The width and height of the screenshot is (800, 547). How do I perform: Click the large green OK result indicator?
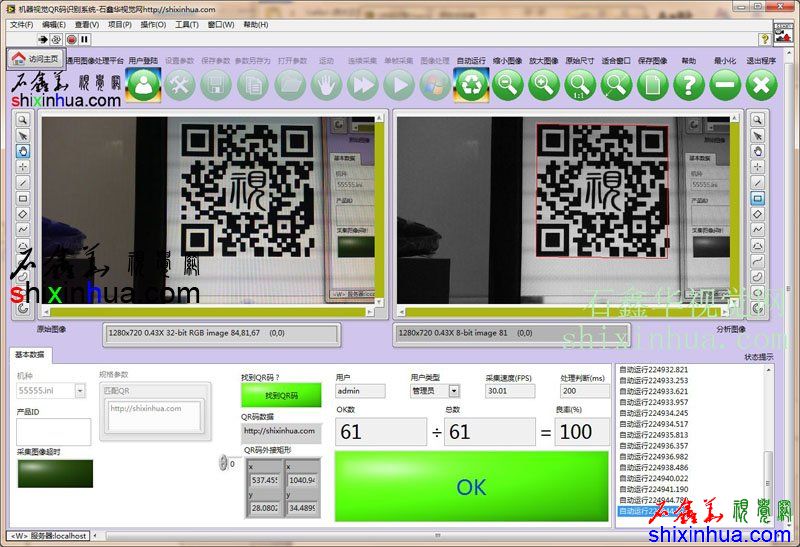[x=471, y=487]
